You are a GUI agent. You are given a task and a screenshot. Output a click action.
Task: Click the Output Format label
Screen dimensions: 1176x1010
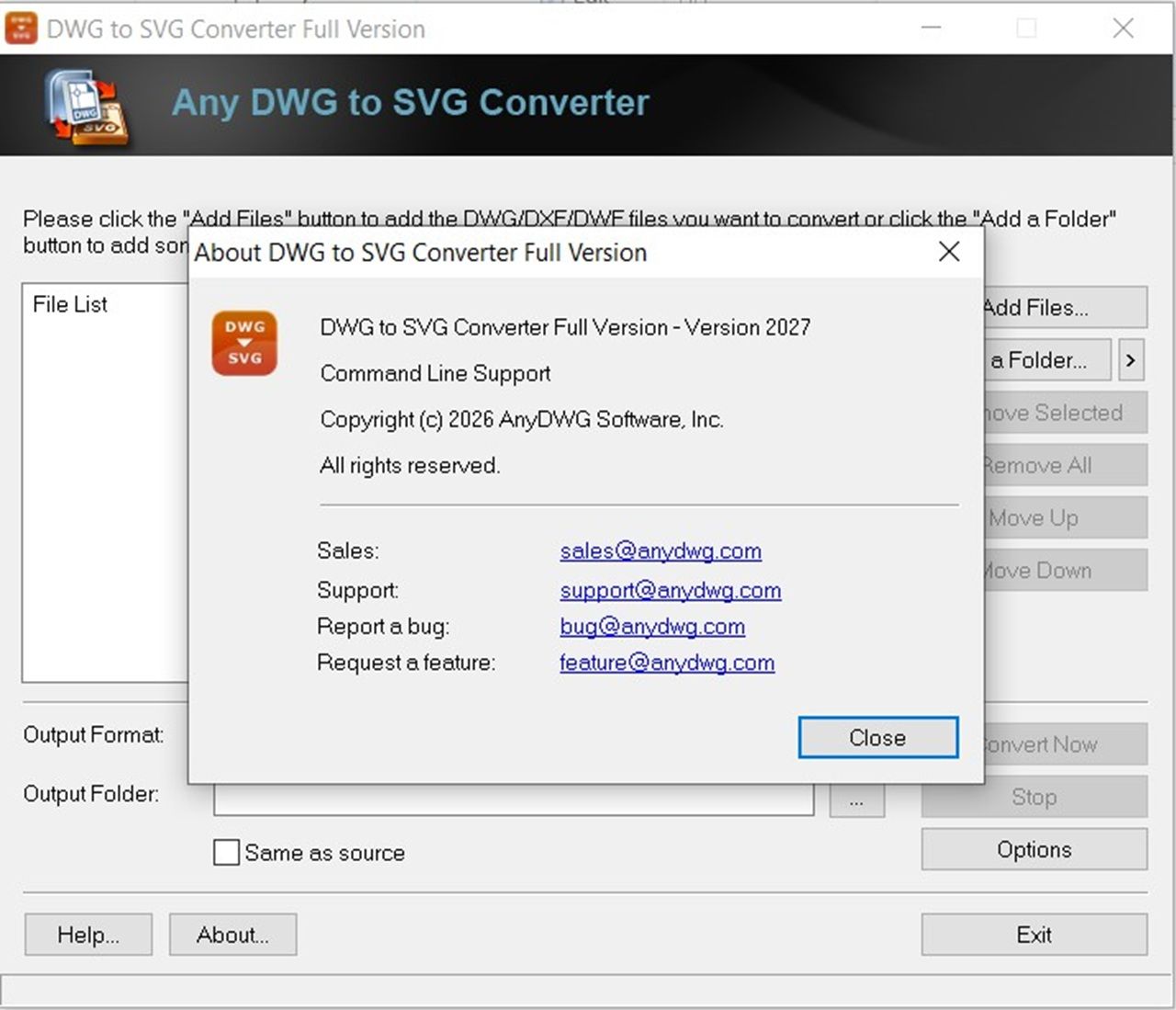click(x=94, y=734)
